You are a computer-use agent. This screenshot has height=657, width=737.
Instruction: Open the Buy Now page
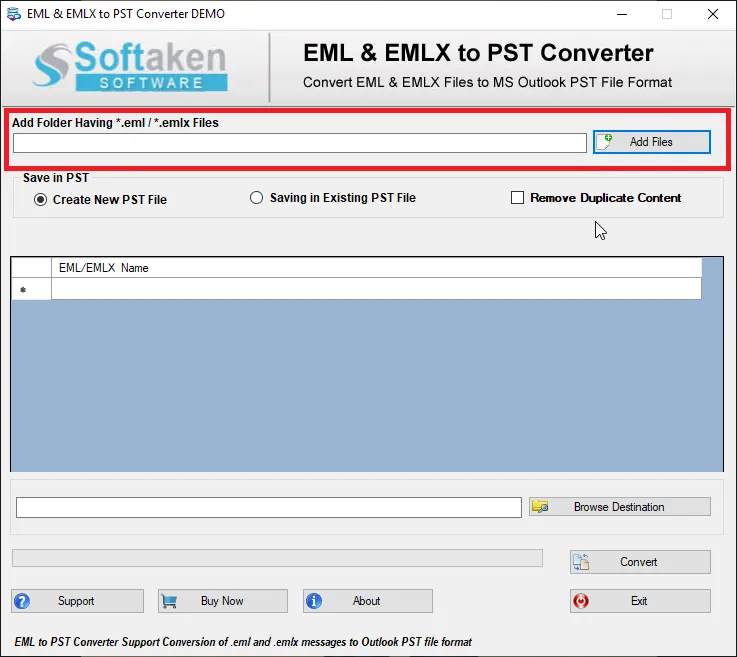pyautogui.click(x=223, y=601)
